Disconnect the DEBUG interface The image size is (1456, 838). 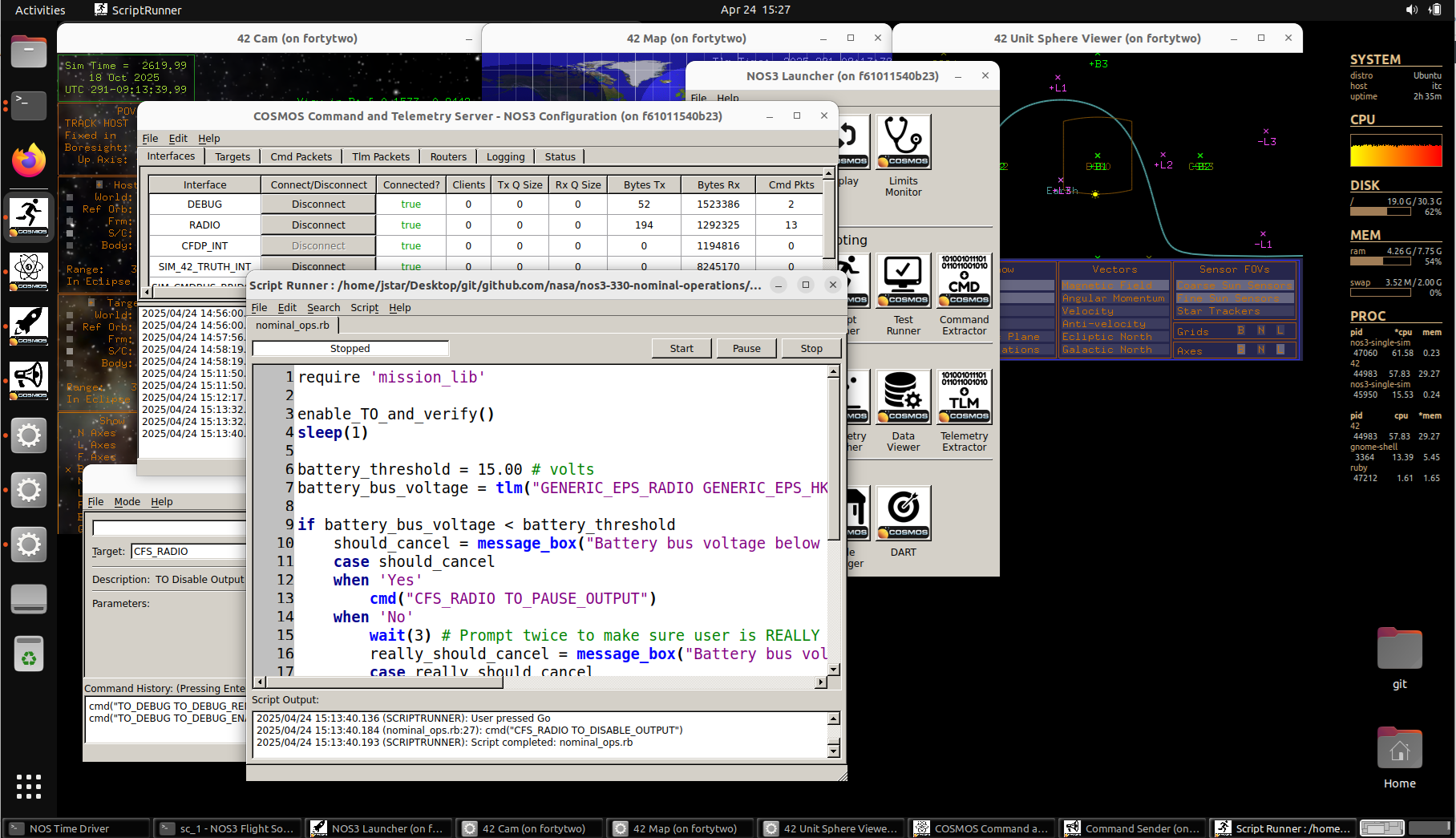coord(318,204)
